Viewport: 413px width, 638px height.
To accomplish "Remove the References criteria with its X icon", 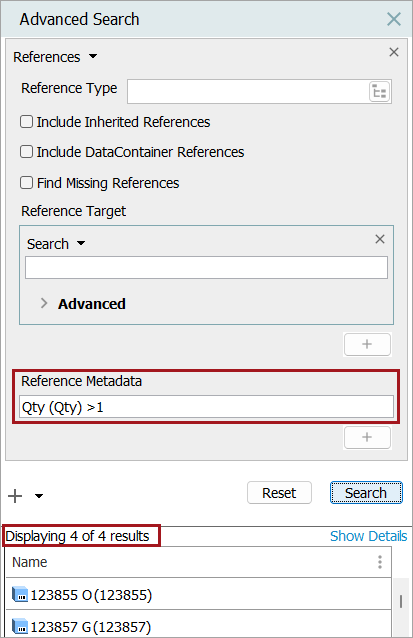I will pyautogui.click(x=393, y=52).
